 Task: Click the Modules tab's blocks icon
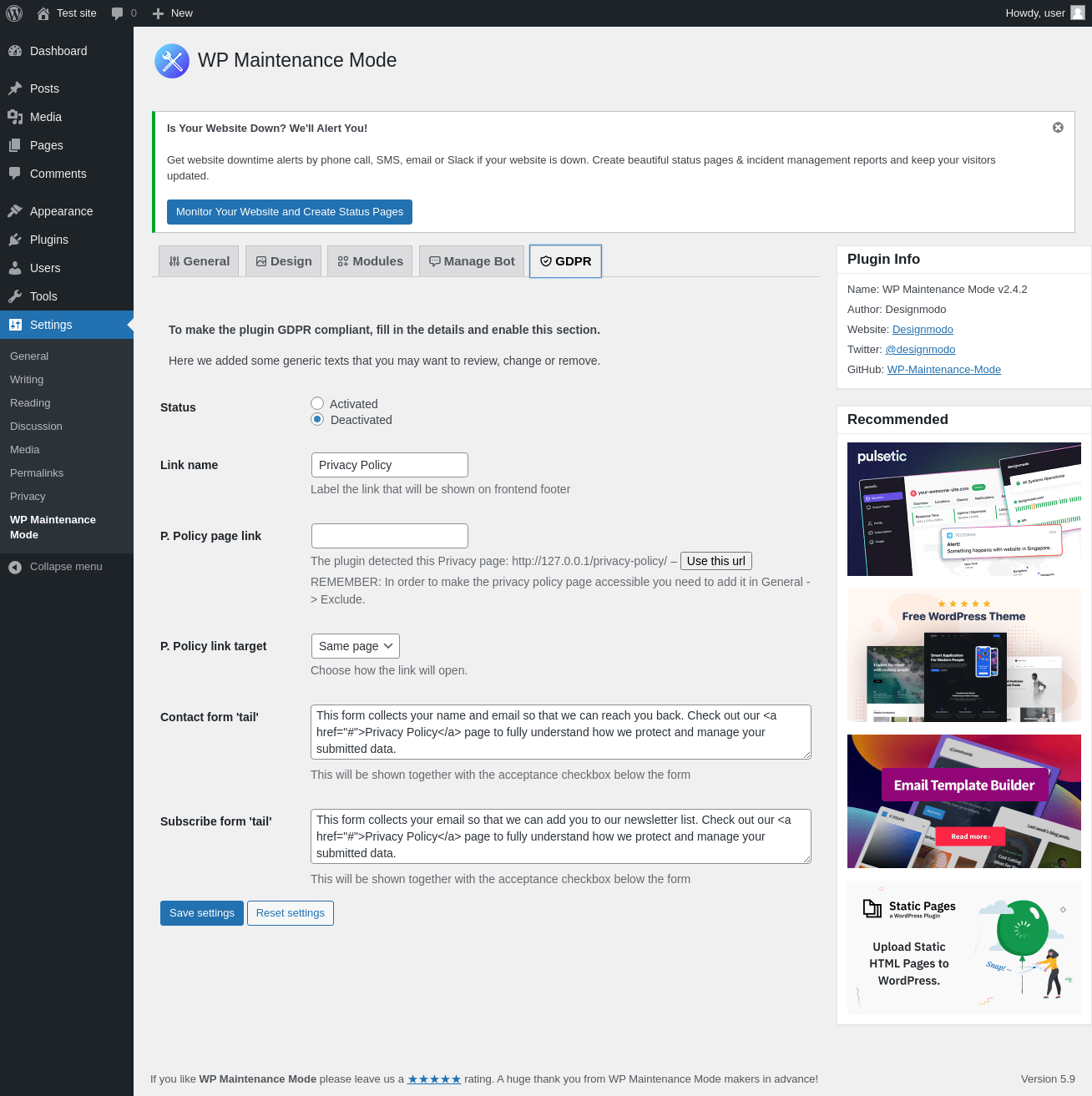pyautogui.click(x=343, y=261)
